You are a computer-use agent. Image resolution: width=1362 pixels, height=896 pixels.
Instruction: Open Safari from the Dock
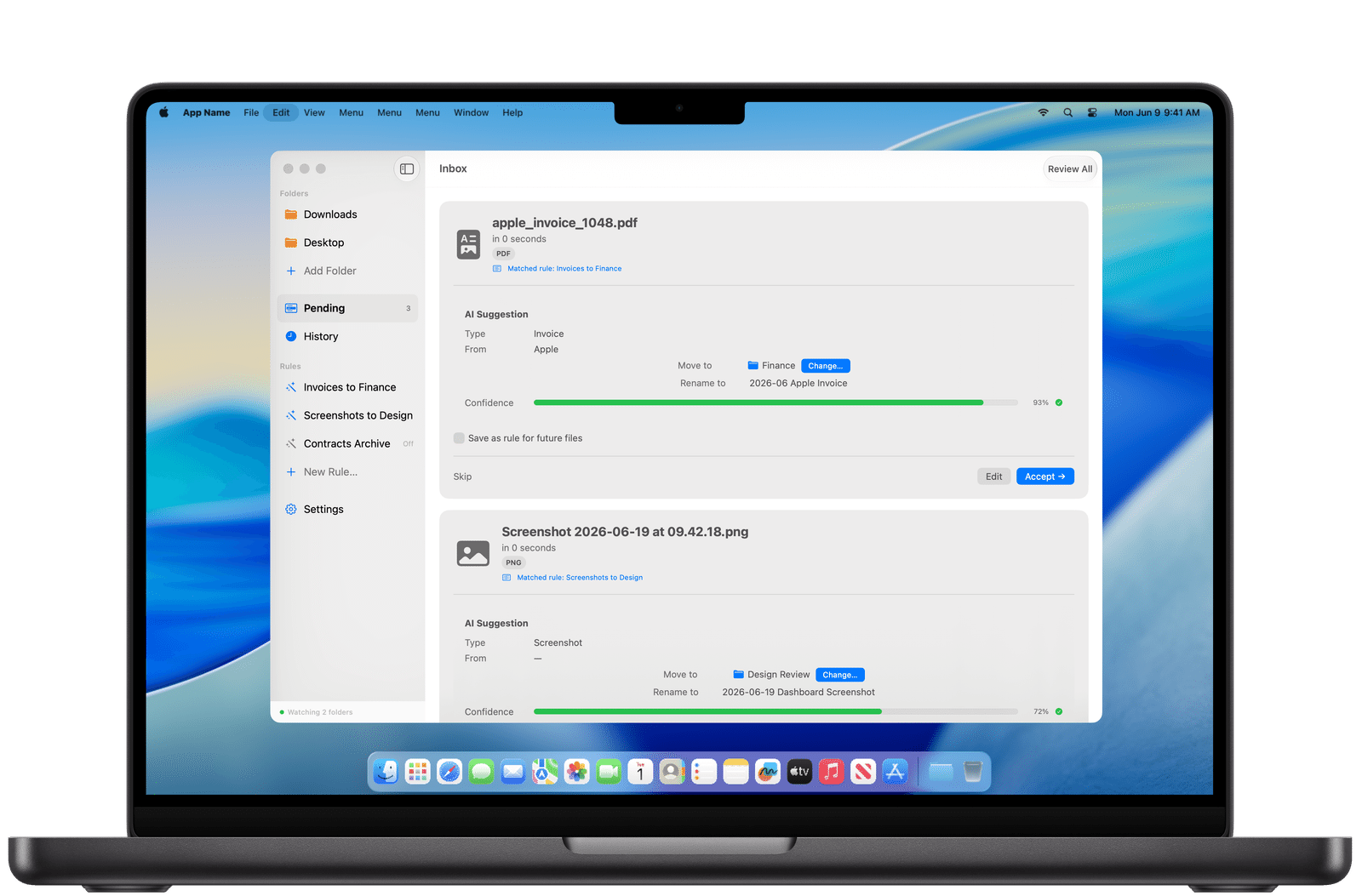pos(449,772)
